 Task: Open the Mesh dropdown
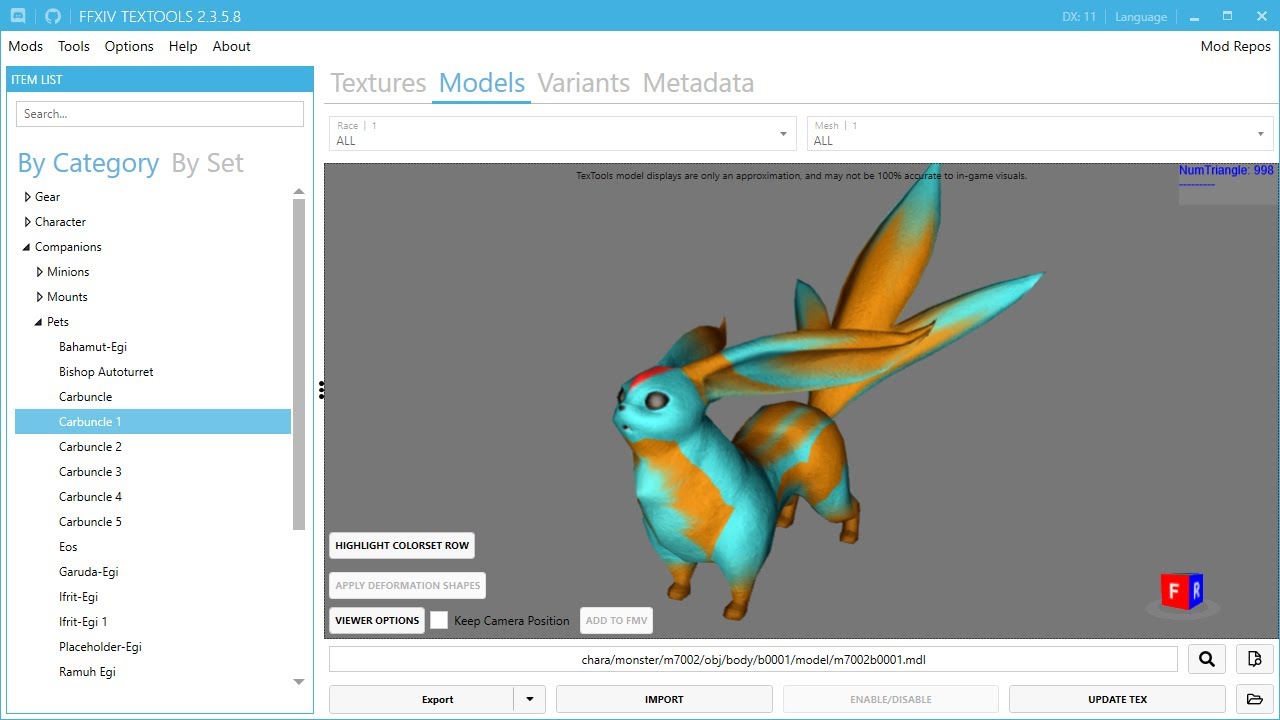[1041, 133]
